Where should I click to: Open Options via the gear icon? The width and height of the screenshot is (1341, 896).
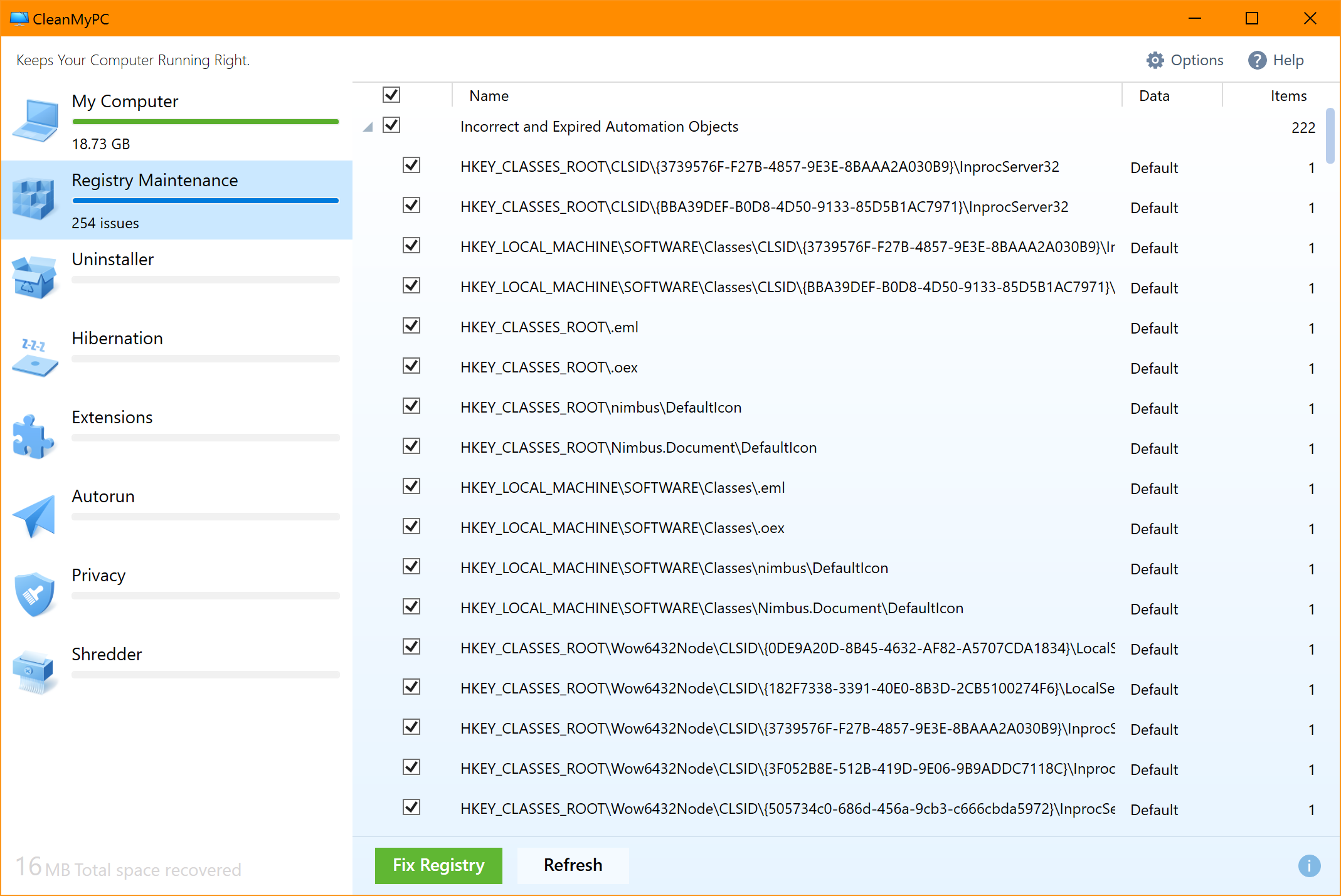coord(1155,60)
